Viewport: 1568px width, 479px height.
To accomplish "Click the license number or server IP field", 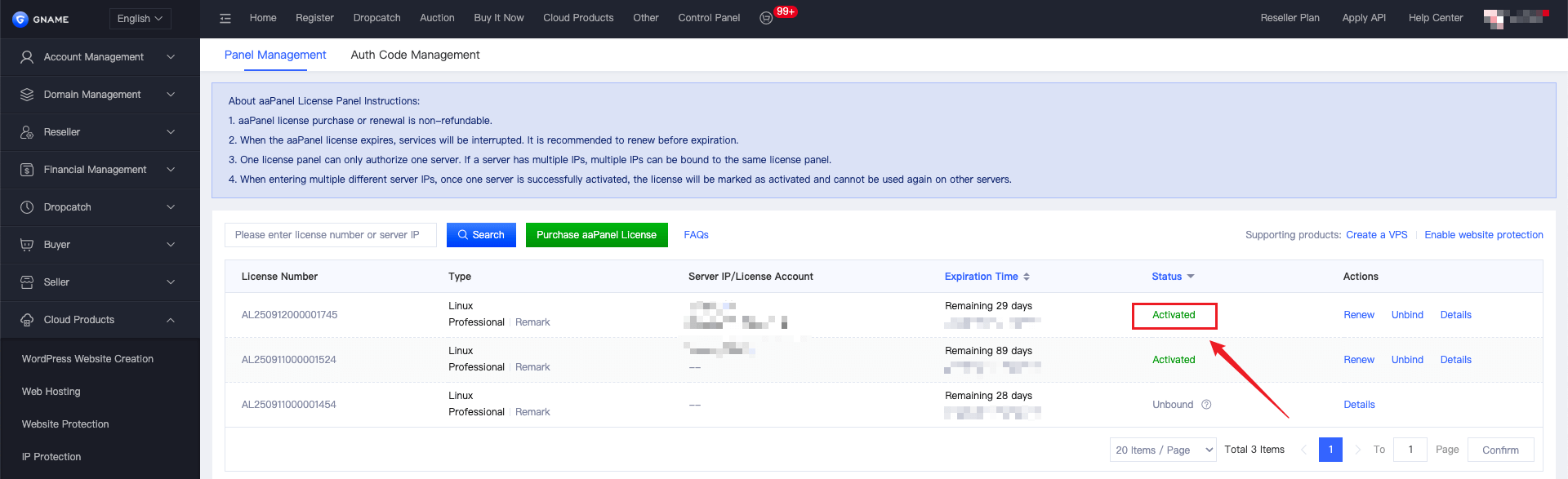I will (331, 235).
